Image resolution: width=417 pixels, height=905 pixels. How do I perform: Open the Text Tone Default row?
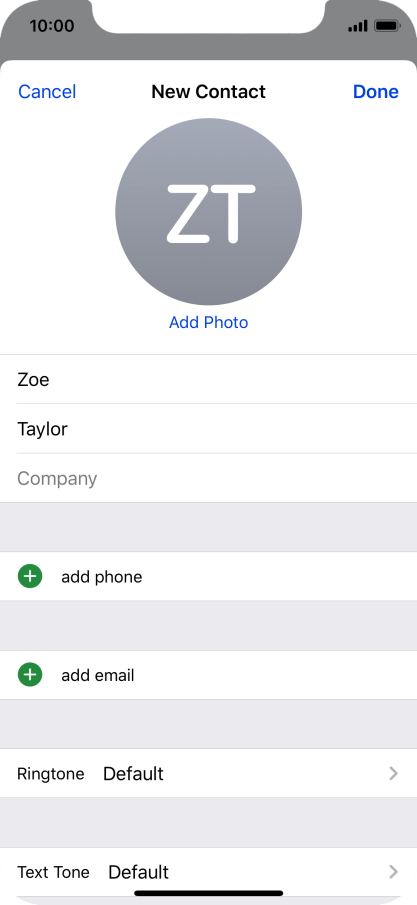208,872
